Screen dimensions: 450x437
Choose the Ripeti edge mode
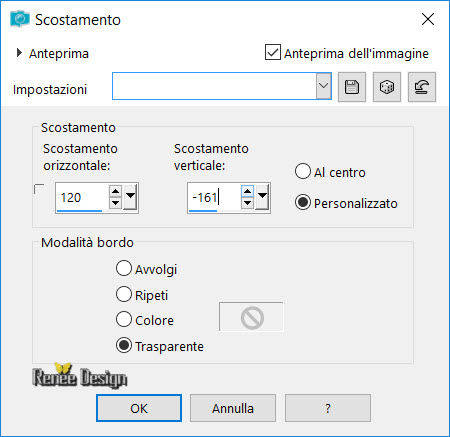pos(124,294)
